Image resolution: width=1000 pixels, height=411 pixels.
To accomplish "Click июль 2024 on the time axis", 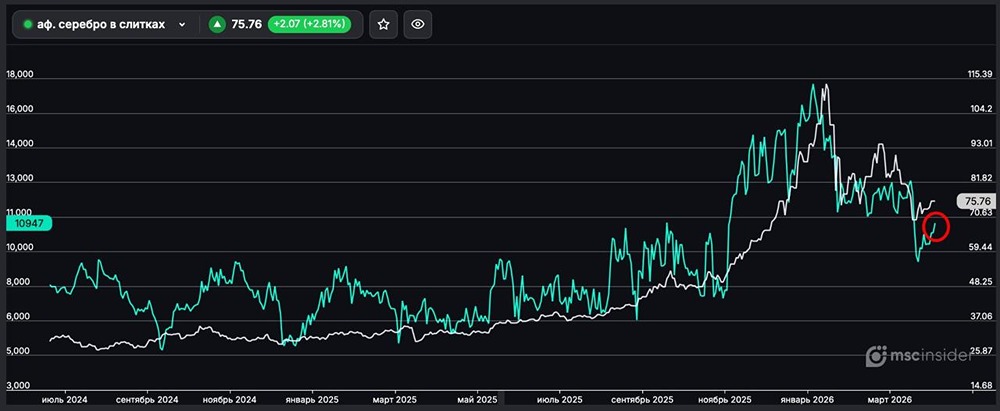I will click(x=64, y=398).
